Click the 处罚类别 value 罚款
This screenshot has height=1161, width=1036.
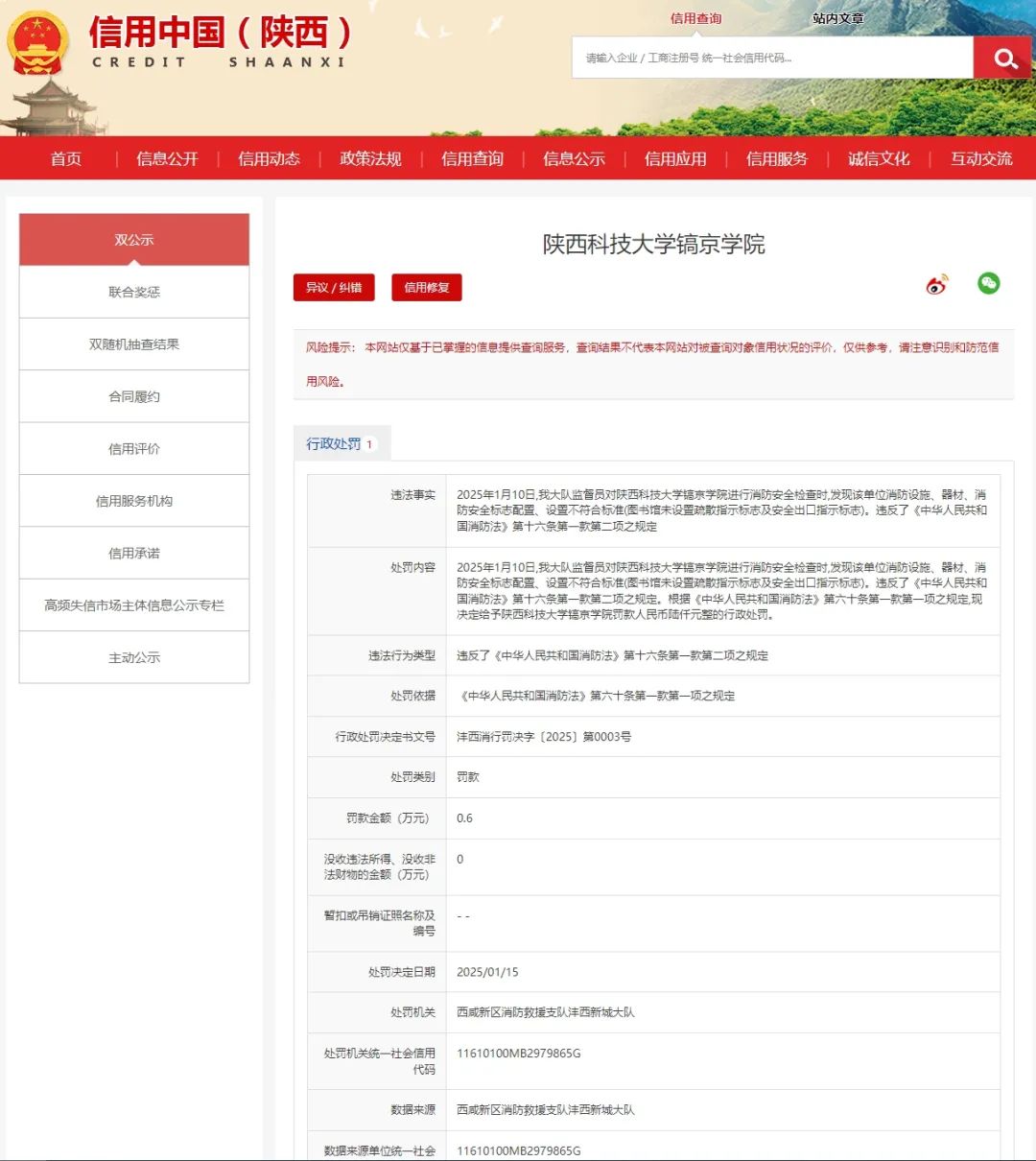click(x=468, y=777)
